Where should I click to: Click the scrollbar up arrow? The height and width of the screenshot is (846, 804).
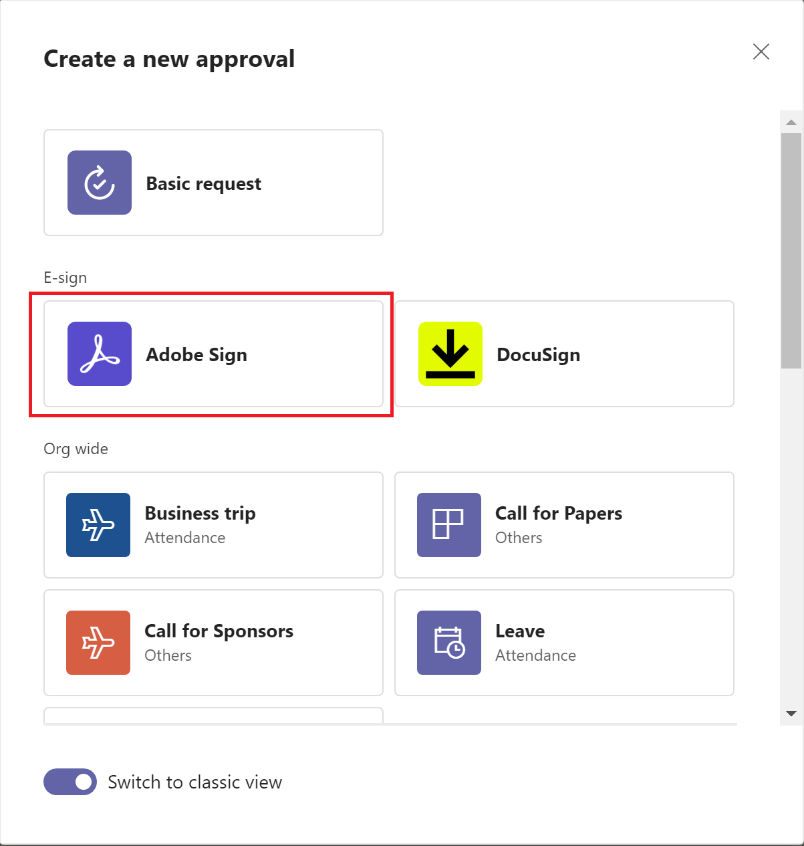(x=791, y=122)
